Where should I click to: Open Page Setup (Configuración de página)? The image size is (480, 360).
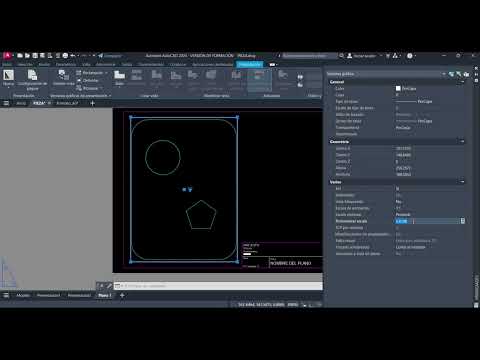point(32,79)
